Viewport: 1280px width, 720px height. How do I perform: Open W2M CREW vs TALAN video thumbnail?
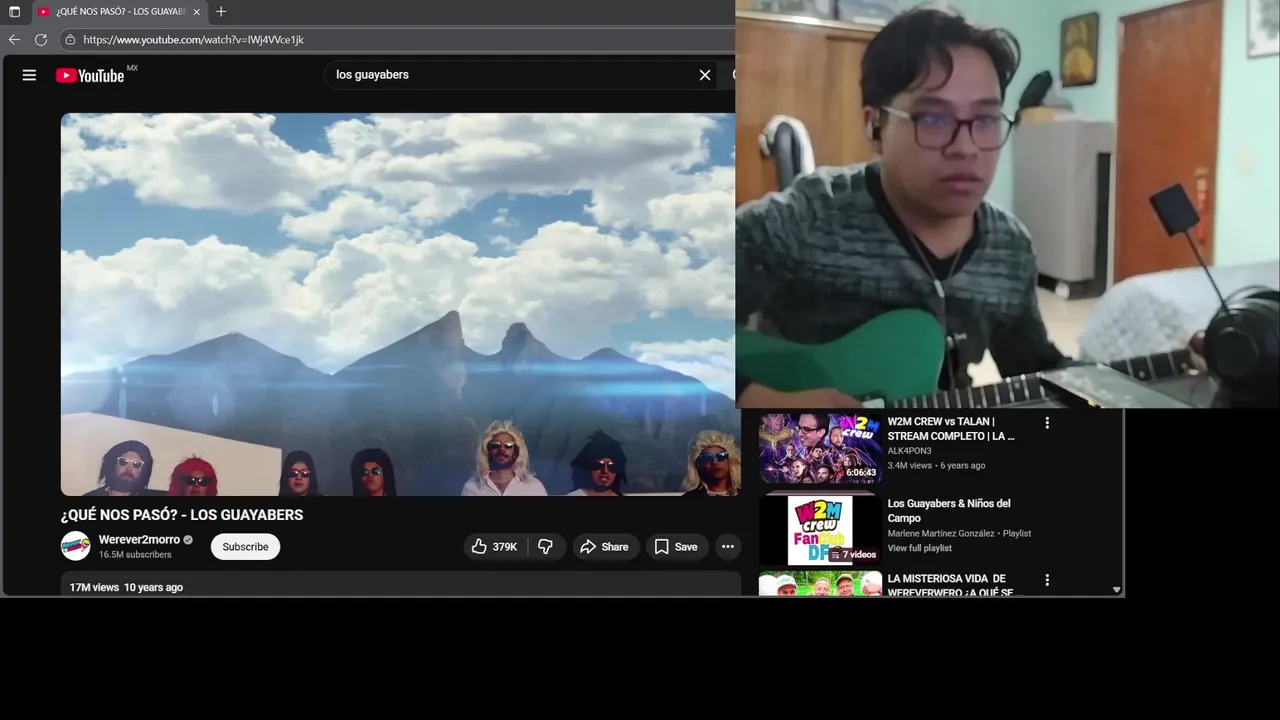[x=820, y=448]
